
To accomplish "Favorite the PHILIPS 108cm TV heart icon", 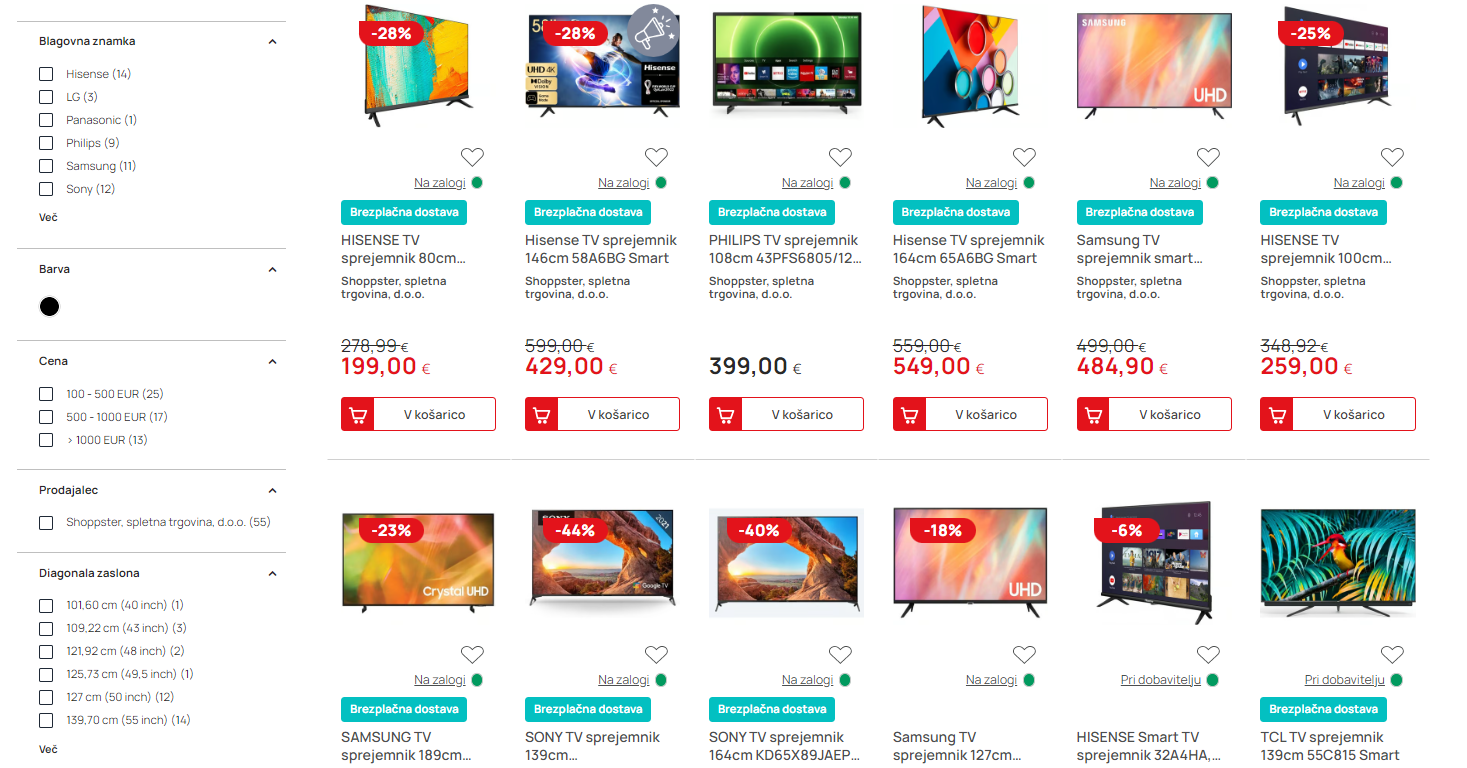I will click(840, 157).
